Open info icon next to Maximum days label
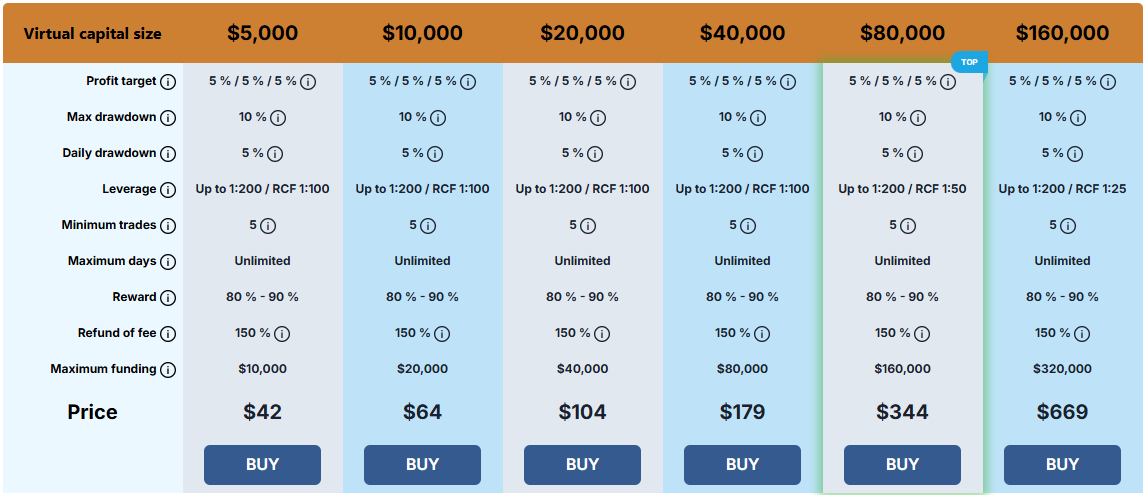 pyautogui.click(x=167, y=262)
